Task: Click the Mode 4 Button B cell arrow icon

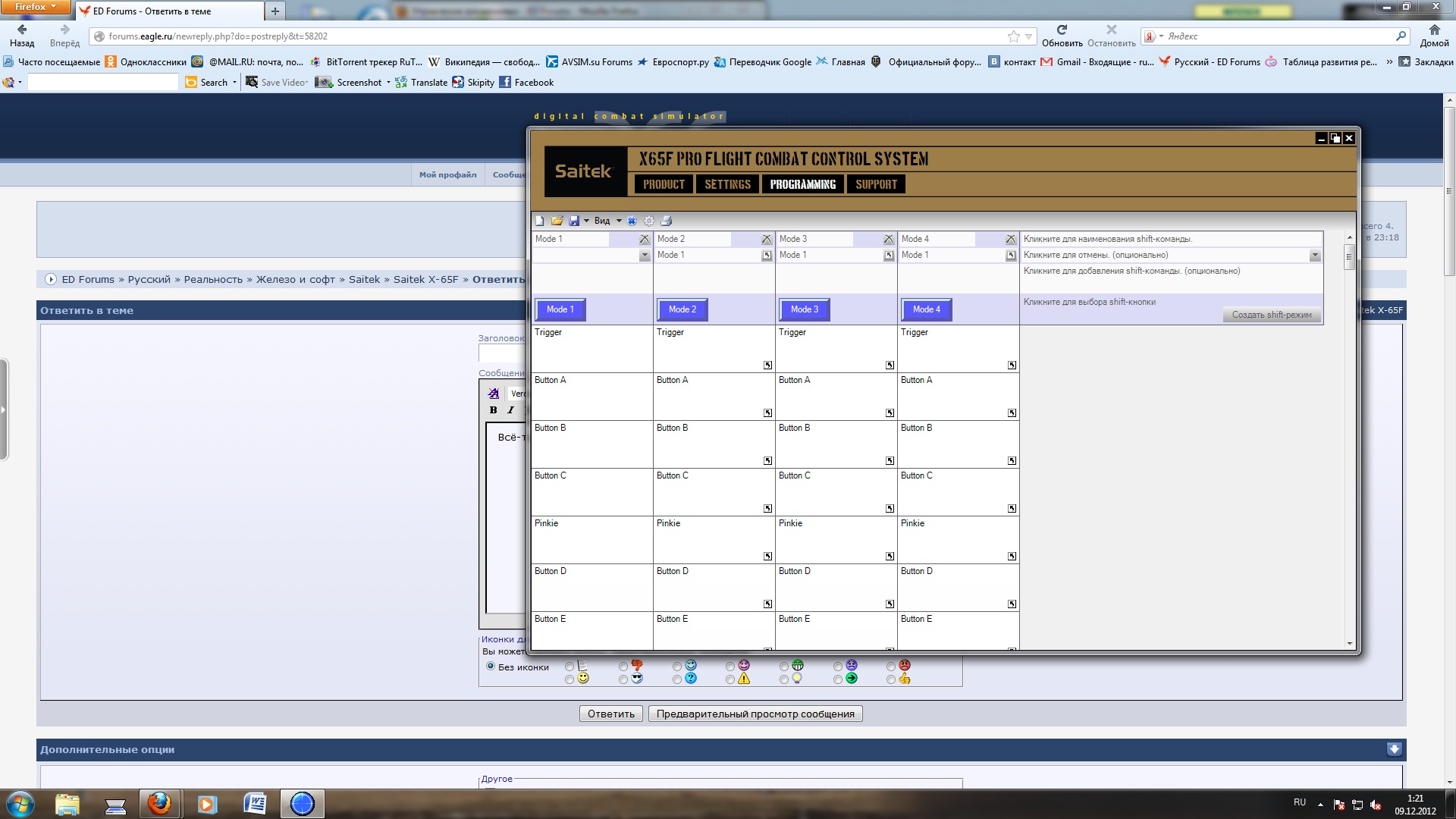Action: 1012,461
